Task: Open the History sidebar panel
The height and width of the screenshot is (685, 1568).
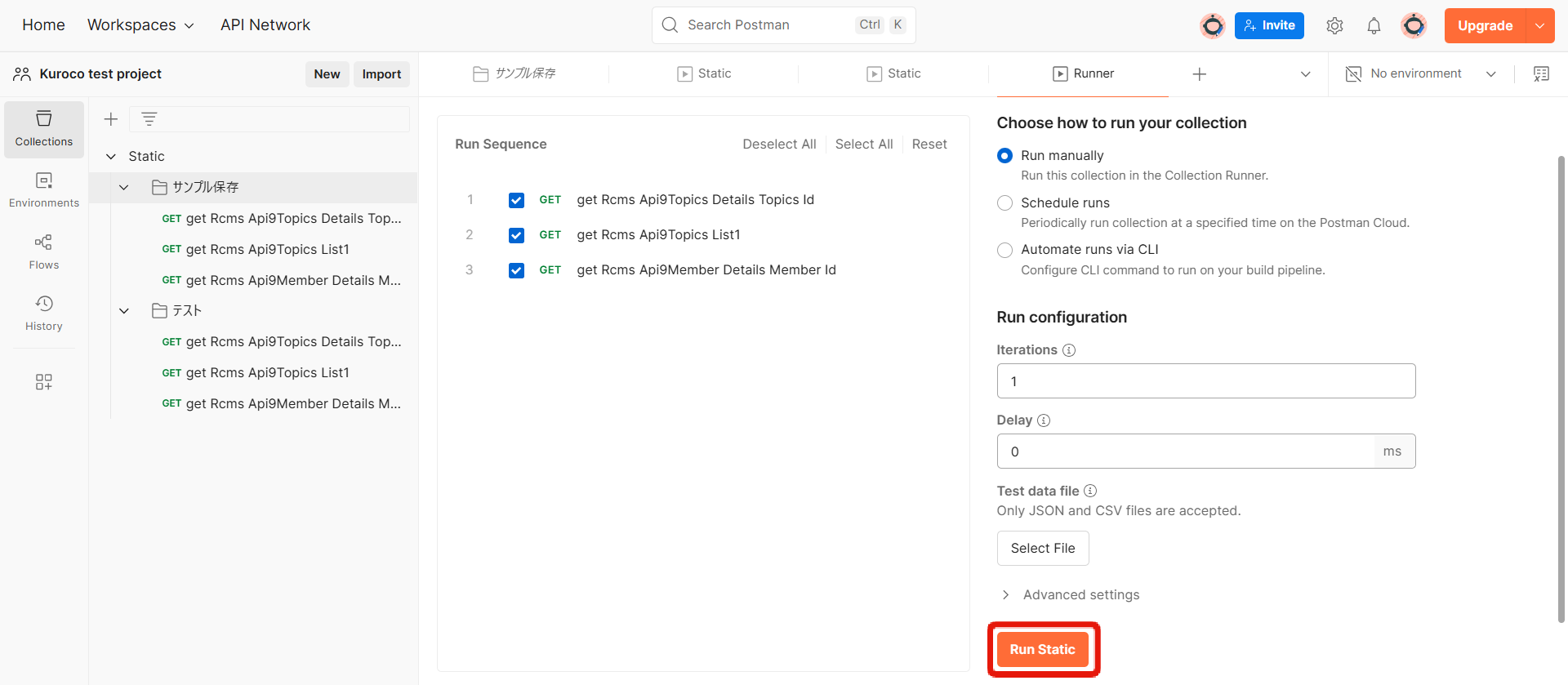Action: coord(44,313)
